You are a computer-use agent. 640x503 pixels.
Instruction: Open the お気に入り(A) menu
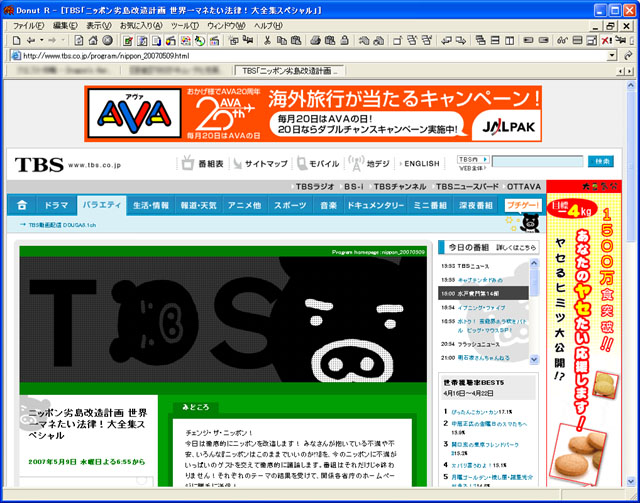click(141, 26)
